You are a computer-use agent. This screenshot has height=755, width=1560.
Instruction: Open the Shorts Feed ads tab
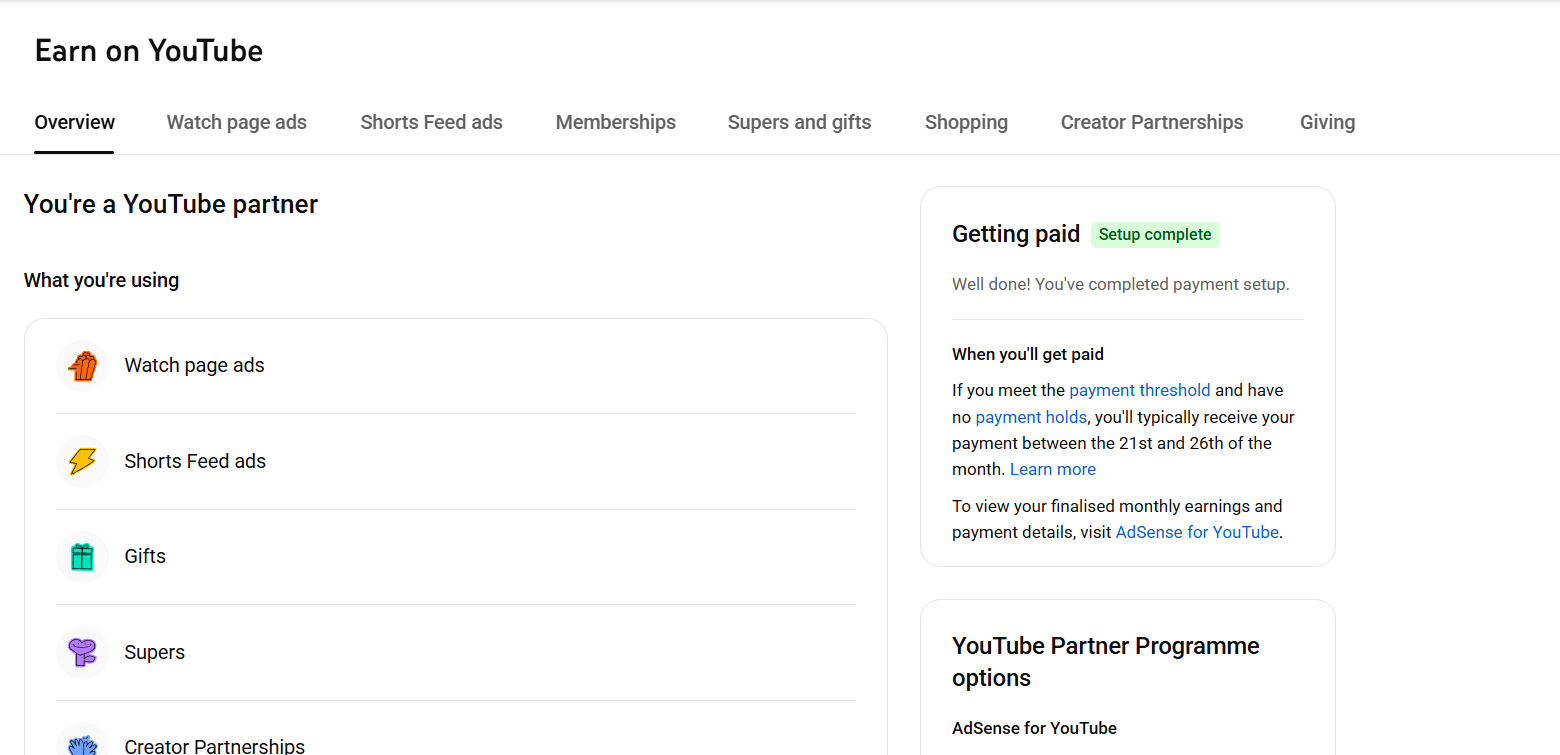point(431,122)
